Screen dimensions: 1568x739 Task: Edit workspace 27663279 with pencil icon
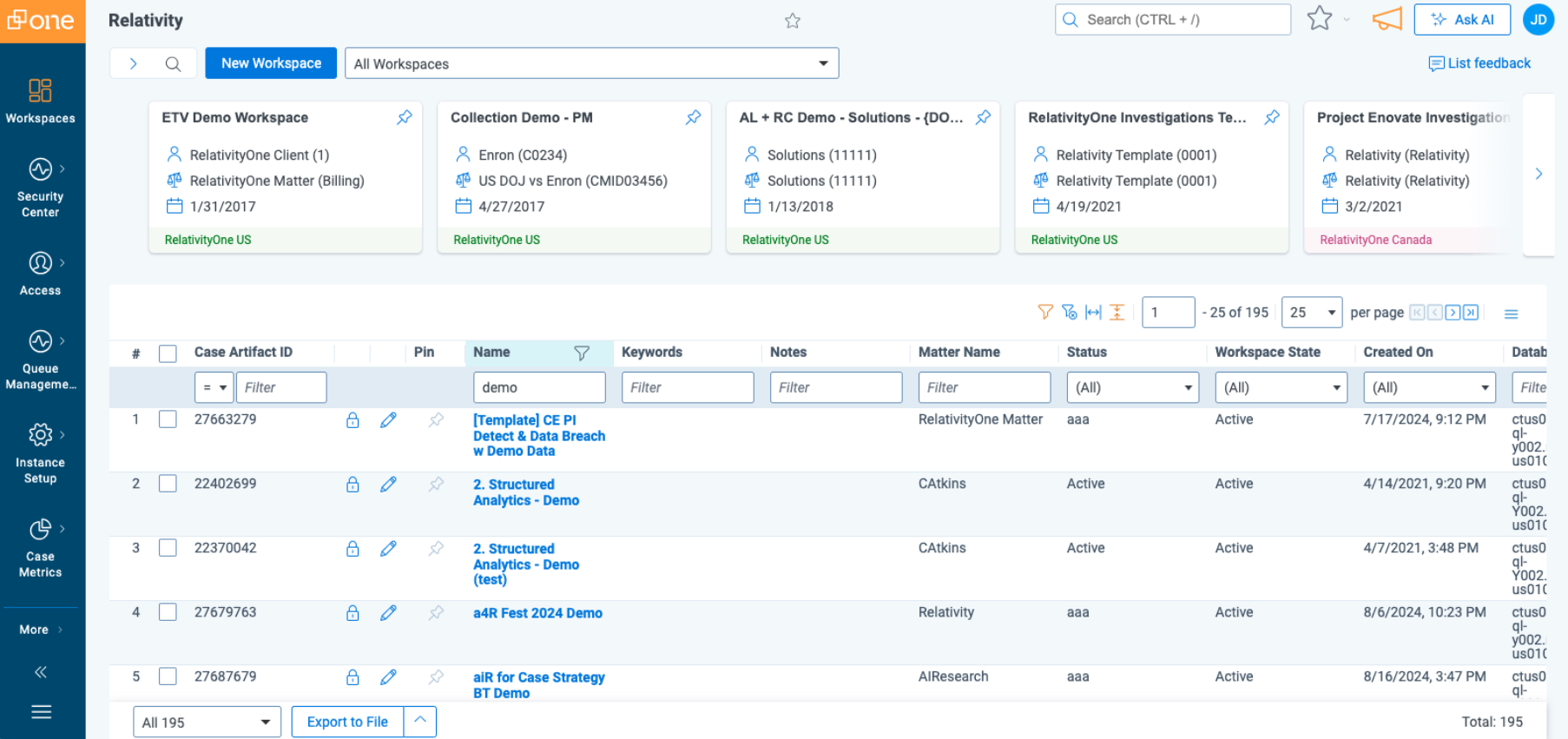[388, 420]
